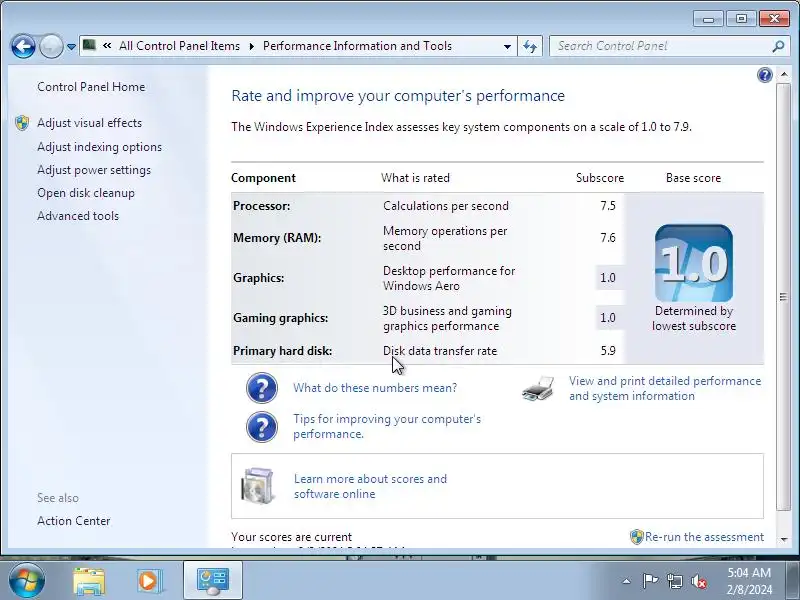This screenshot has width=800, height=600.
Task: Open the recent pages dropdown arrow
Action: tap(71, 46)
